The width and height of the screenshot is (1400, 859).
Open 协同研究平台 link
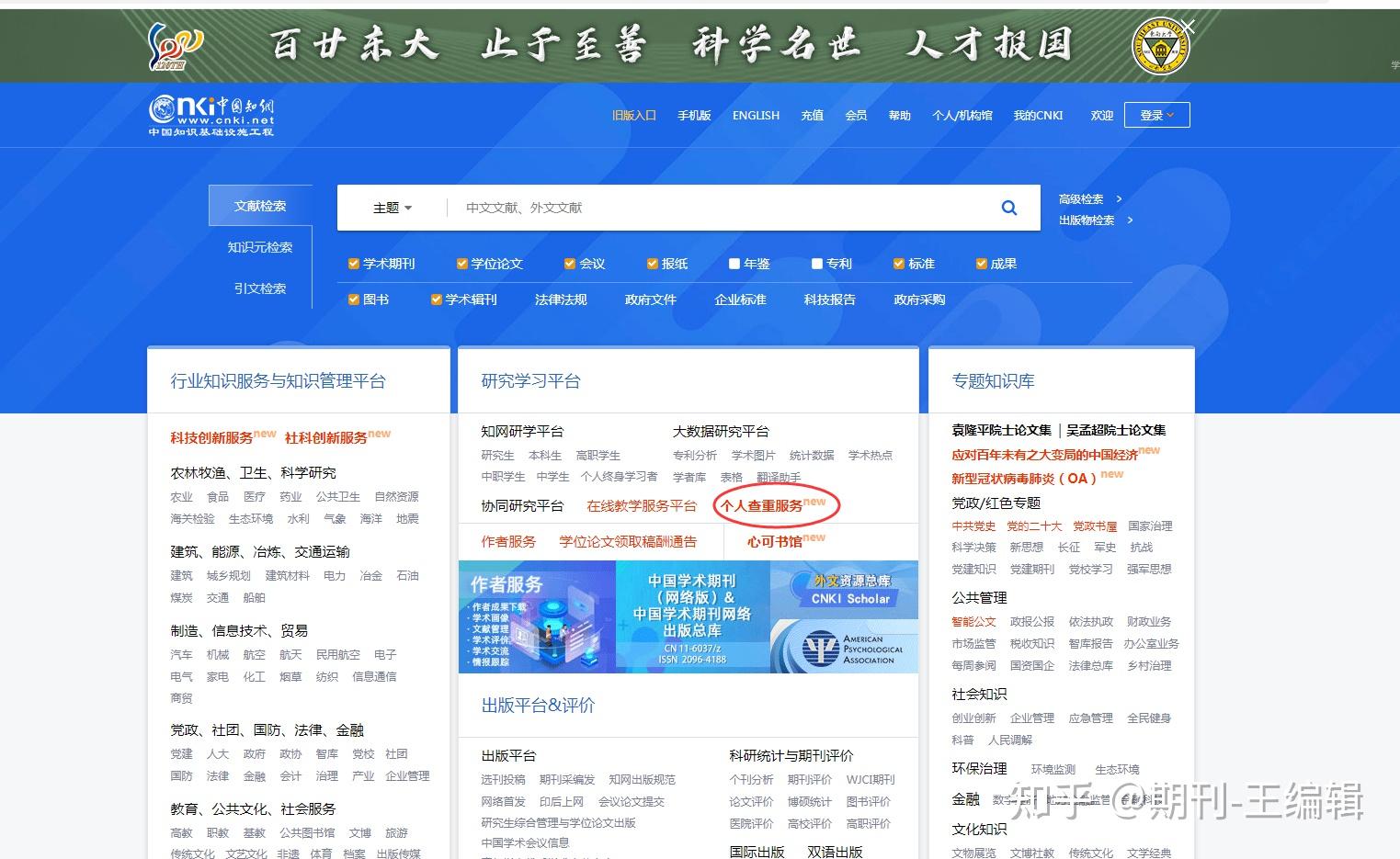click(x=522, y=506)
